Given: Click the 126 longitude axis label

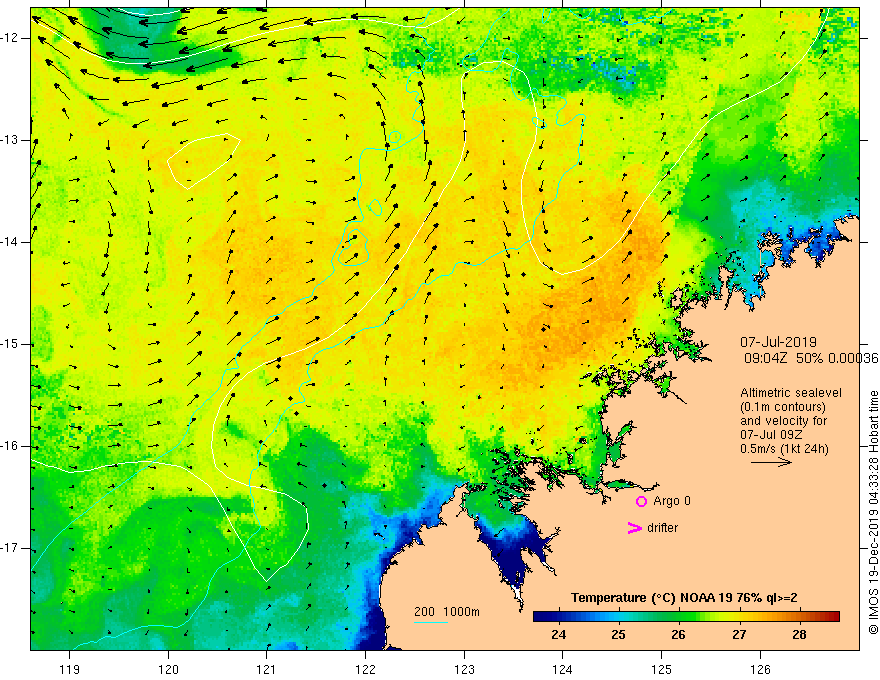Looking at the screenshot, I should [x=760, y=669].
